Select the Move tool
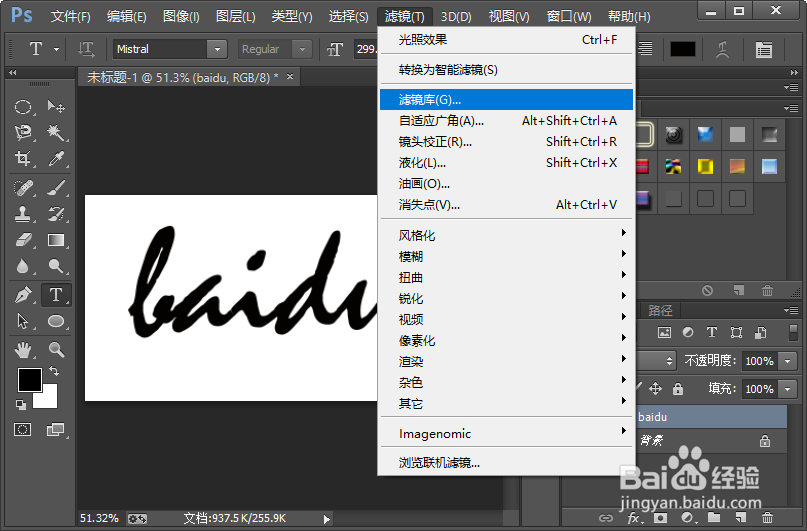 [56, 107]
